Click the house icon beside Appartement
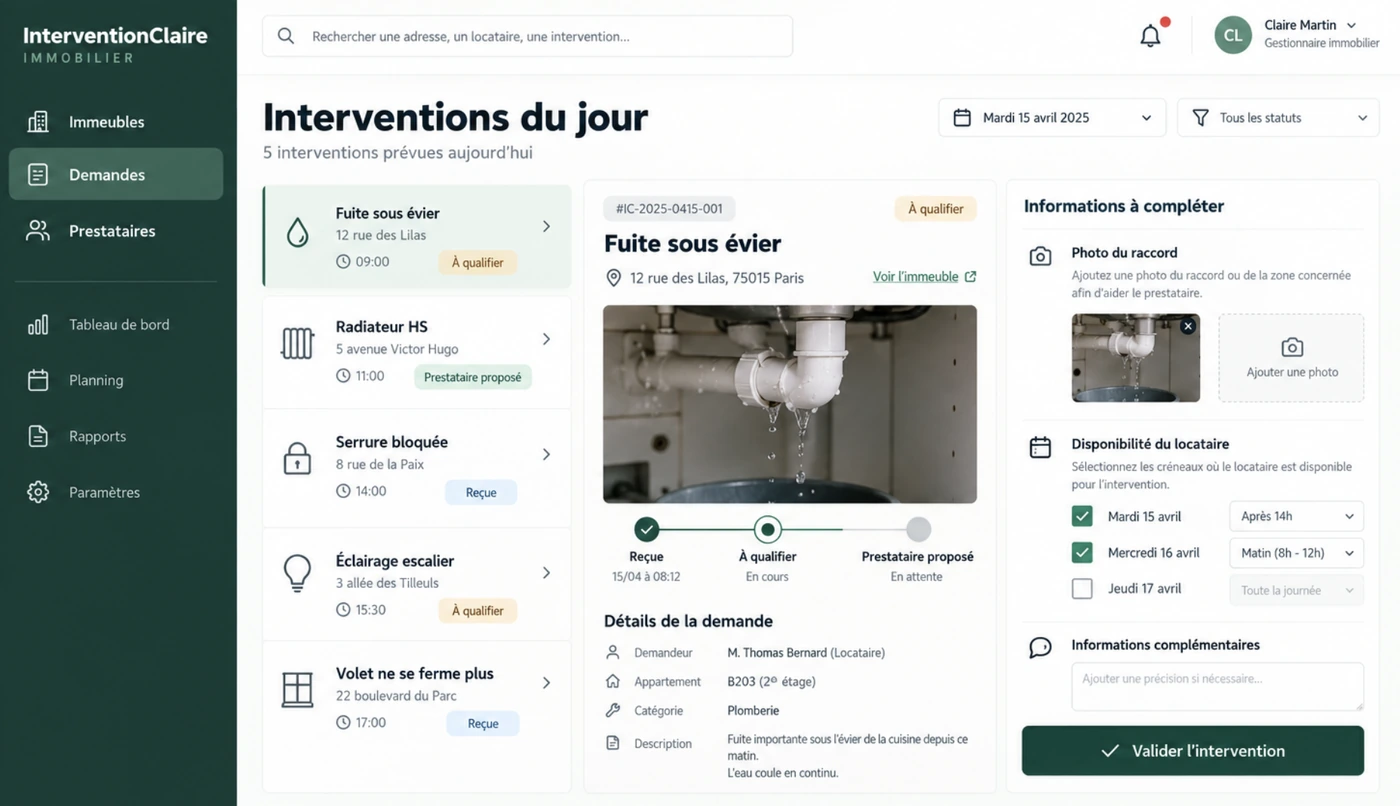Image resolution: width=1400 pixels, height=806 pixels. point(613,681)
